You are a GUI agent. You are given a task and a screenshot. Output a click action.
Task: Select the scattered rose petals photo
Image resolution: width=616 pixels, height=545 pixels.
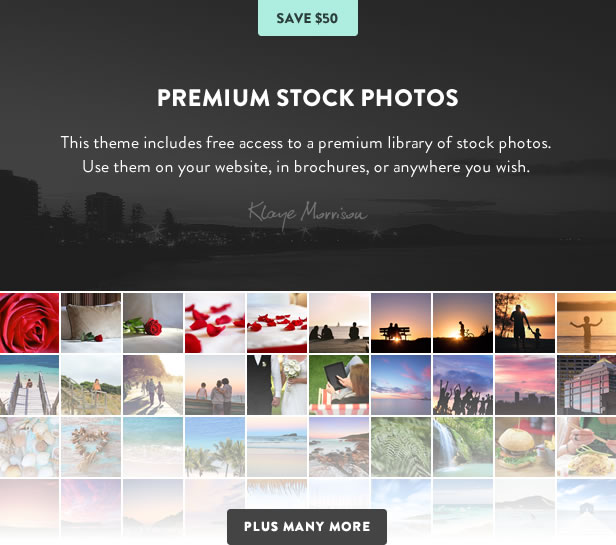point(215,323)
